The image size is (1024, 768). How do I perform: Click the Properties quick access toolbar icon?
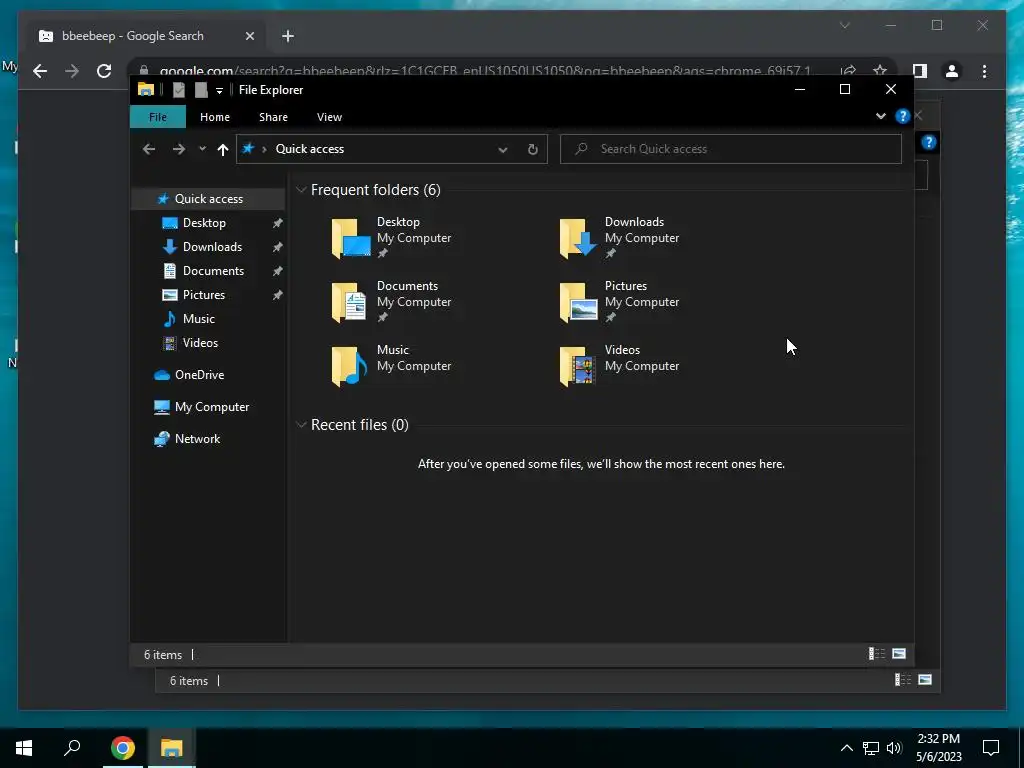point(178,90)
